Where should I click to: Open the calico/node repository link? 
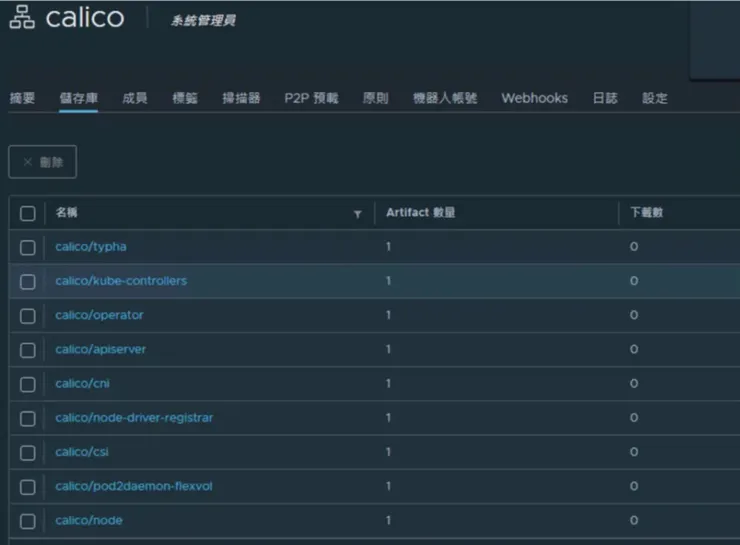coord(89,520)
